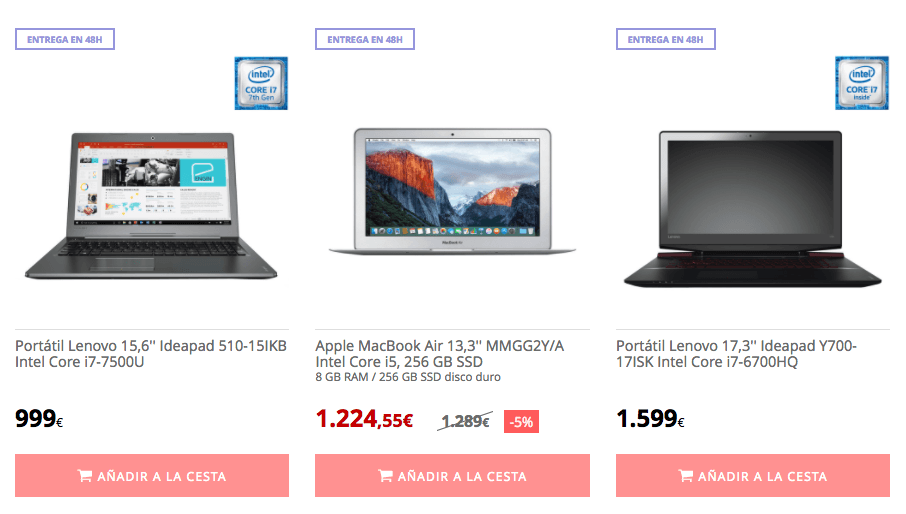Open Apple MacBook Air 13,3'' title link
906x514 pixels.
[440, 353]
